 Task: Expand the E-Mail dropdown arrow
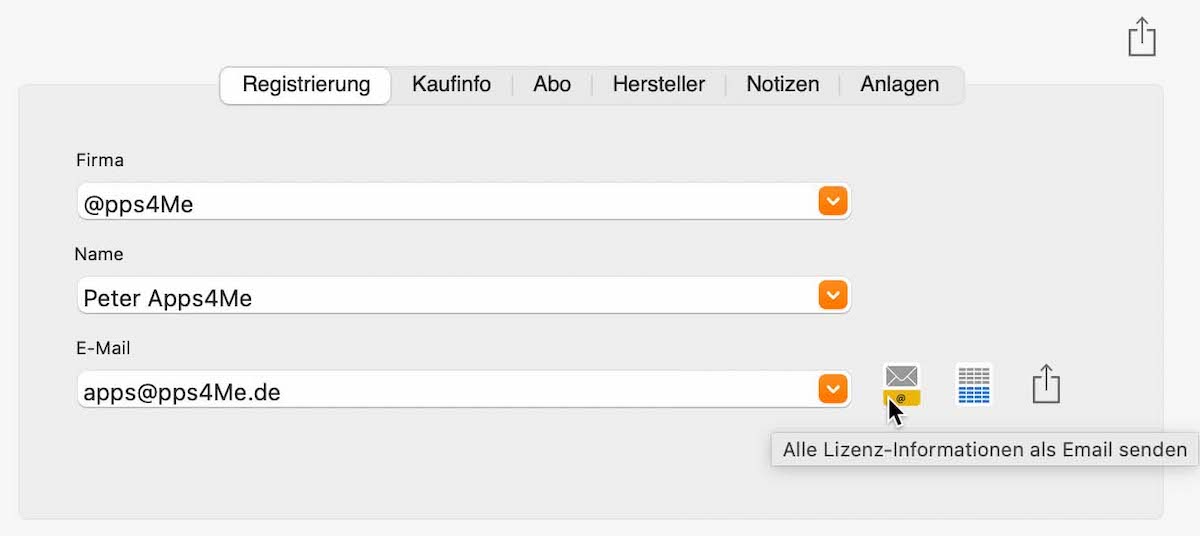[833, 389]
